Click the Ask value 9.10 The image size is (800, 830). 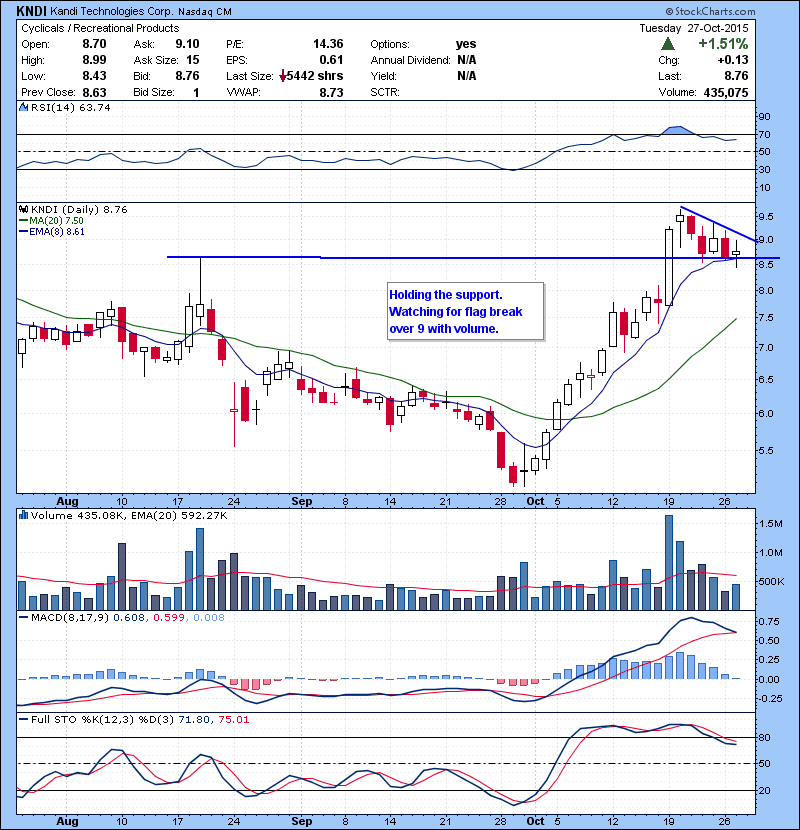[187, 44]
